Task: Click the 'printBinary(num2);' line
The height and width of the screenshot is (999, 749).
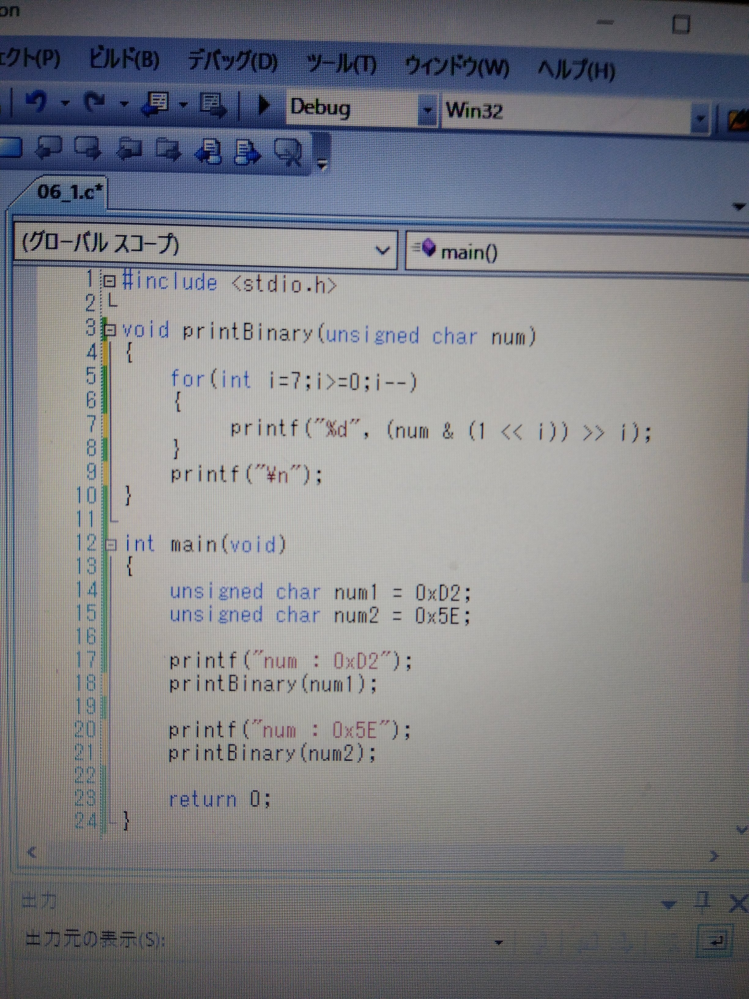Action: click(272, 753)
